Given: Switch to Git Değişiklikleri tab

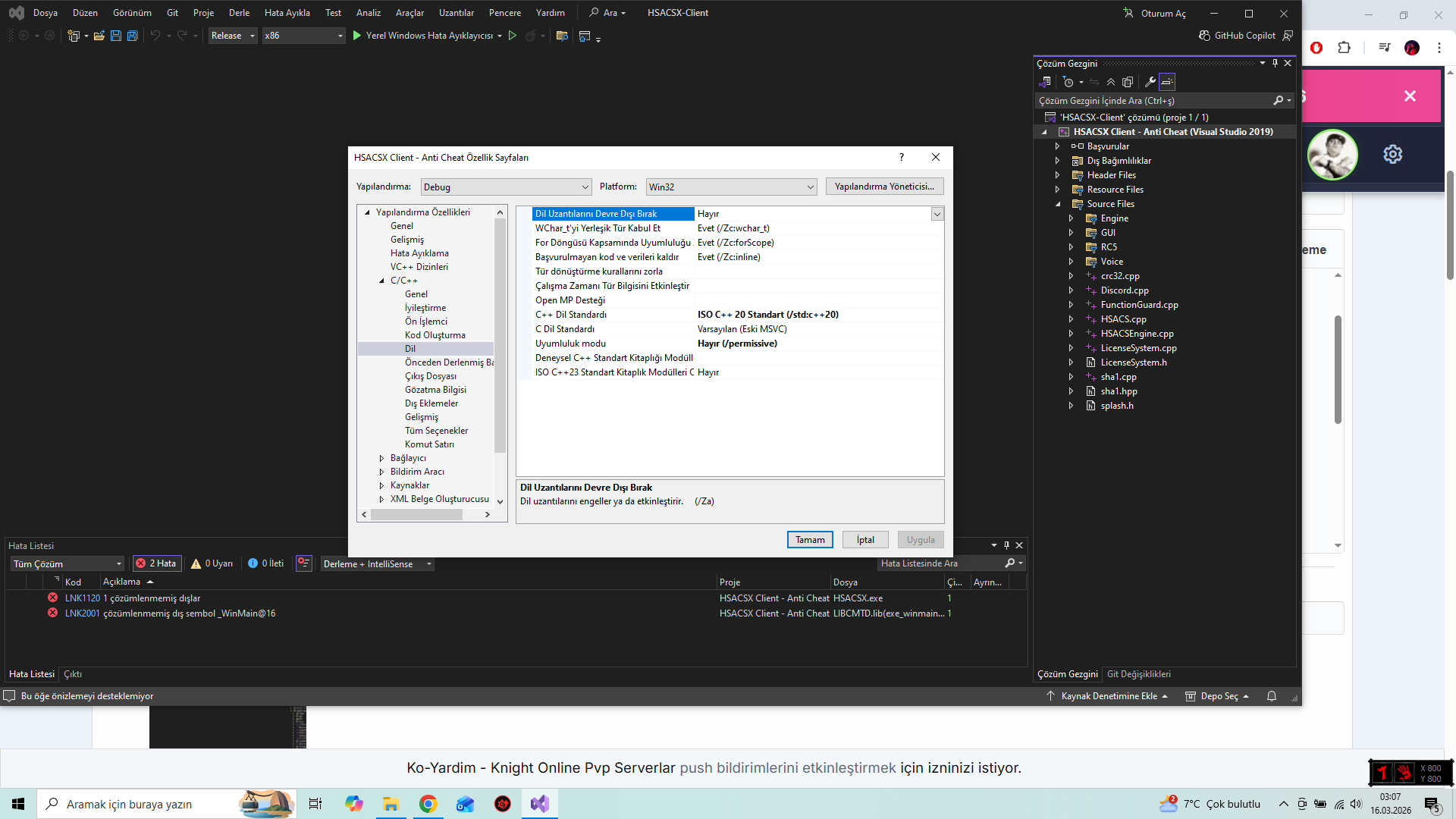Looking at the screenshot, I should [1139, 674].
